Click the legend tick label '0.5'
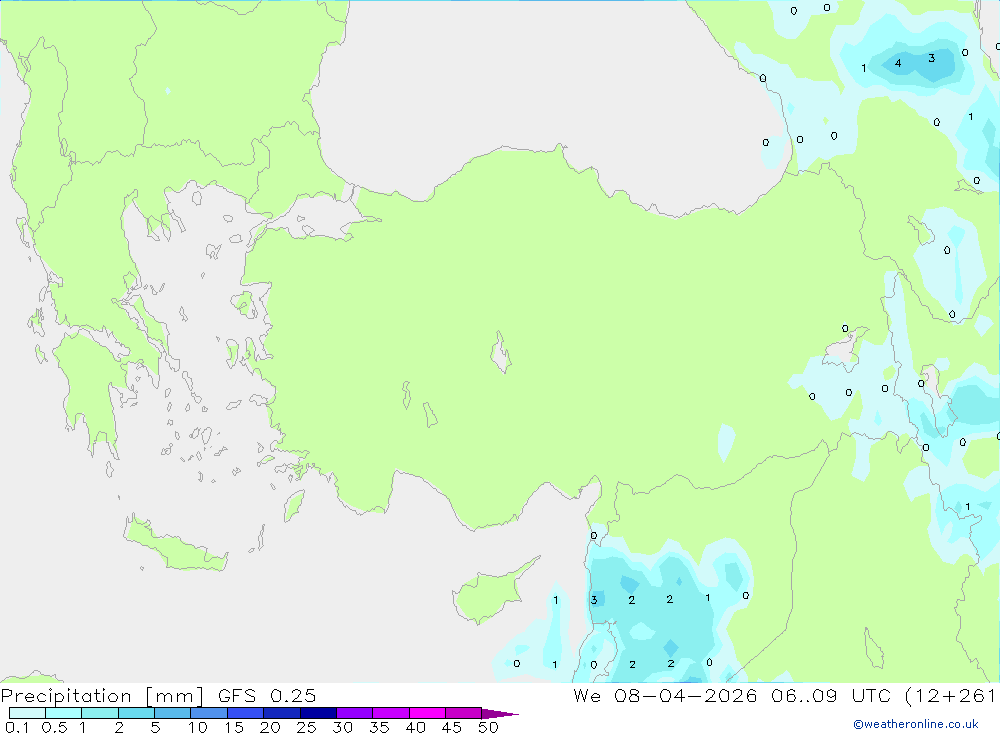 [54, 727]
